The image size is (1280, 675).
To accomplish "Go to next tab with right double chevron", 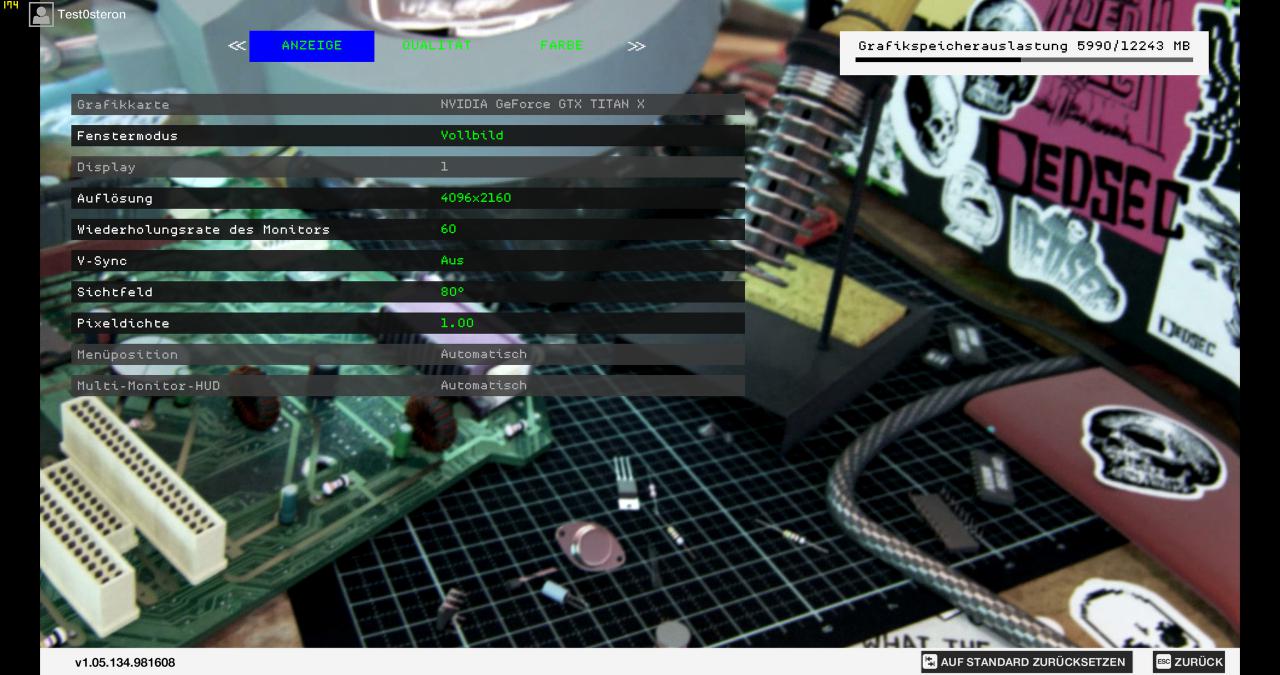I will tap(636, 46).
